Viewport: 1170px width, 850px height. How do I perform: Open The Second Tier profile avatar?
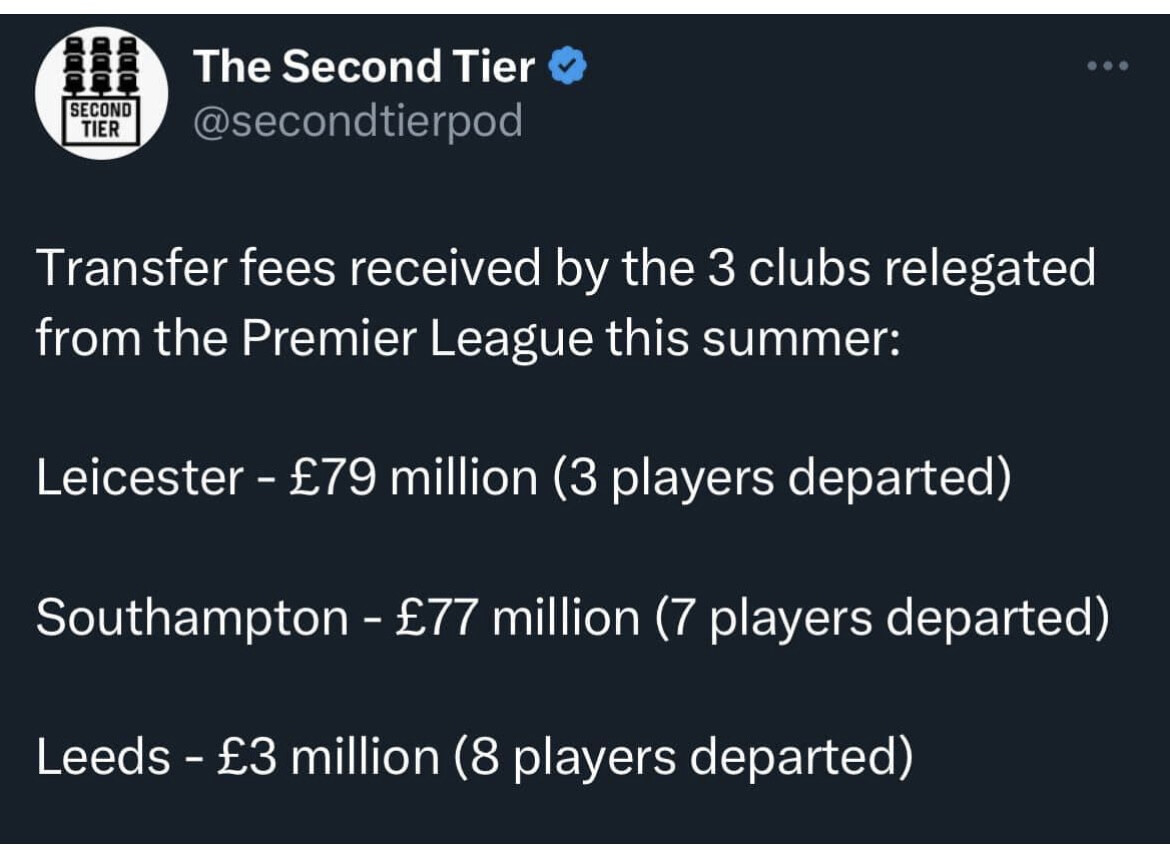tap(101, 93)
